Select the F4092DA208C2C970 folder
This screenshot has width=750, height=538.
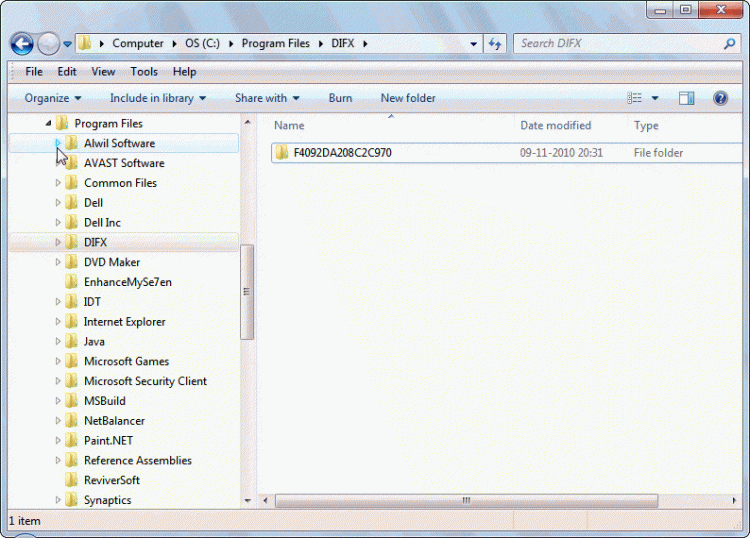pyautogui.click(x=507, y=153)
